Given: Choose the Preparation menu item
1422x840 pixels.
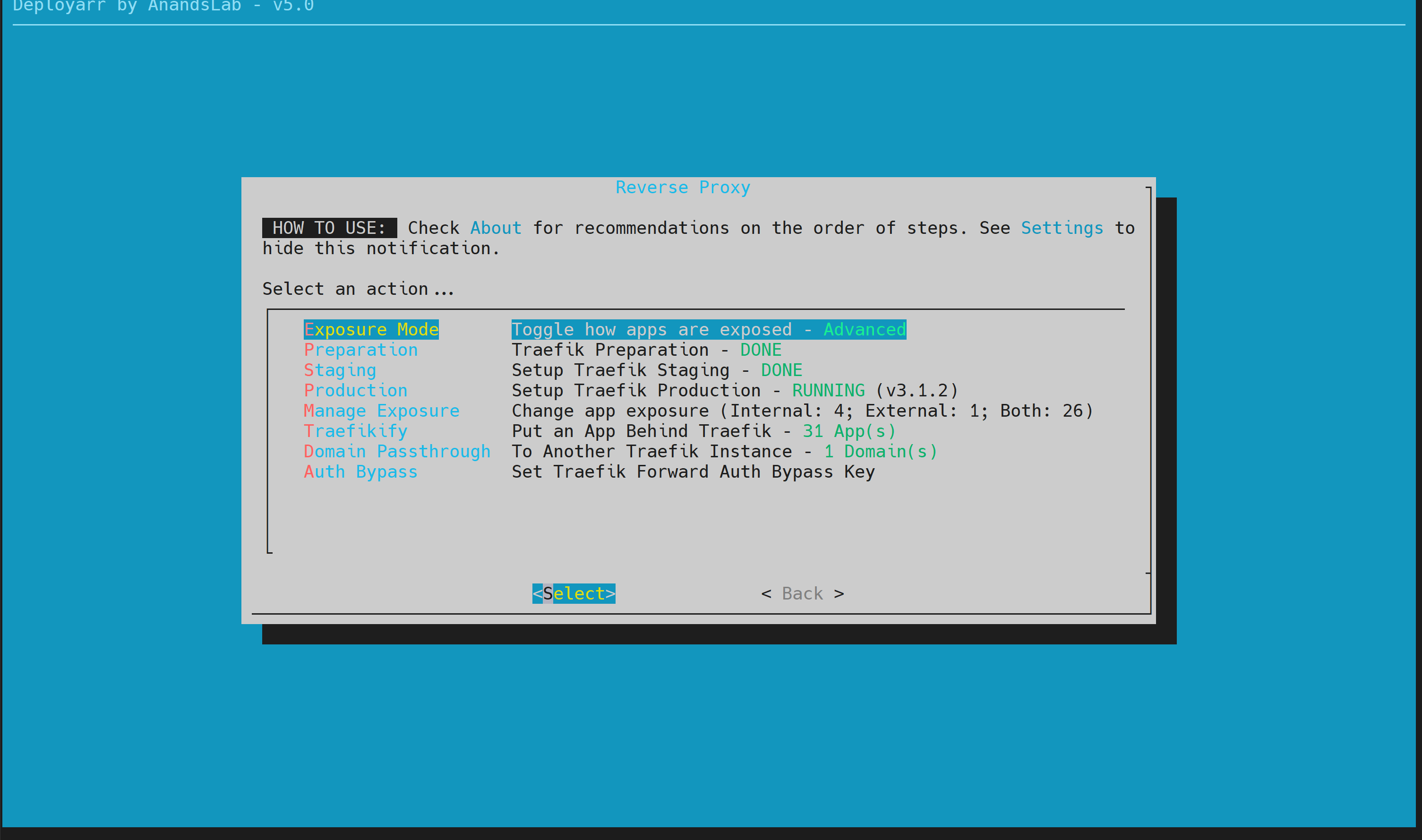Looking at the screenshot, I should pos(360,350).
